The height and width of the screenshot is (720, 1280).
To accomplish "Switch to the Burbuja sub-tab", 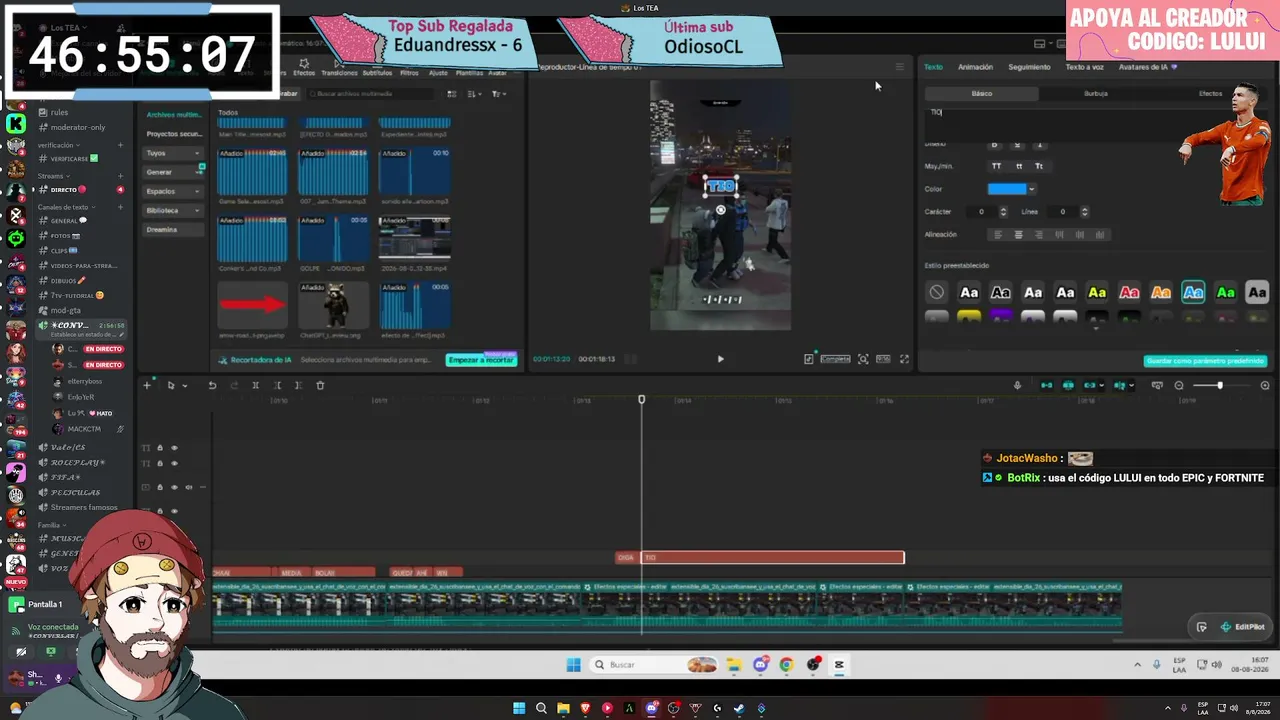I will point(1096,94).
